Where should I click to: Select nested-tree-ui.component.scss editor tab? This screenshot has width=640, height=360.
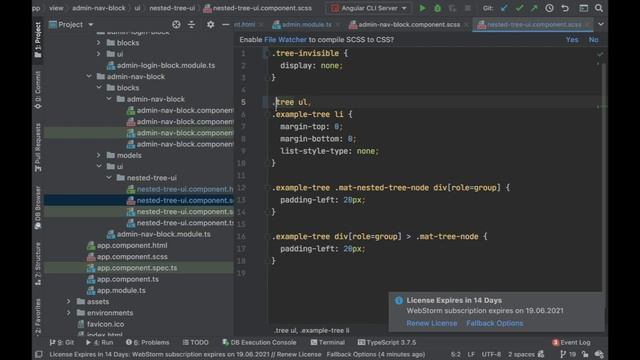pyautogui.click(x=534, y=24)
